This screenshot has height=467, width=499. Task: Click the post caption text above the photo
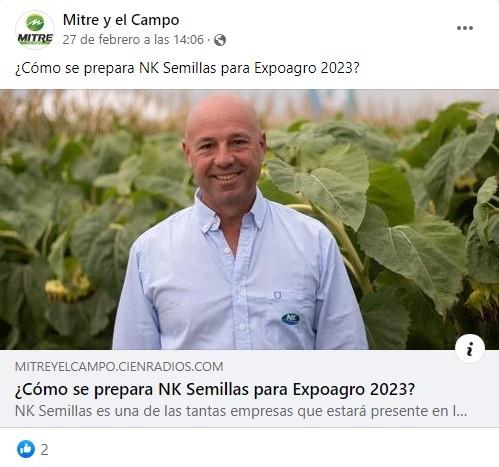click(187, 68)
